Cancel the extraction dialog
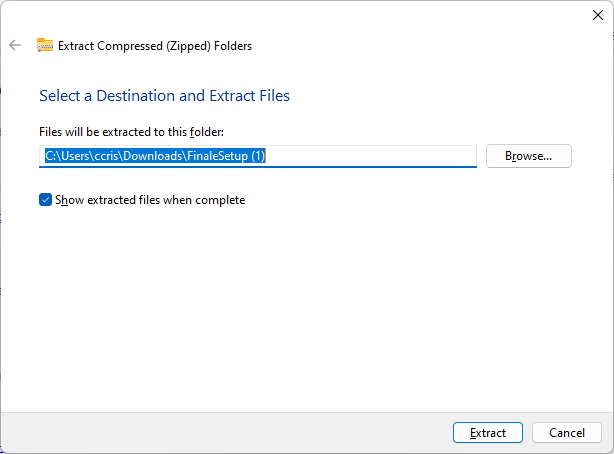Screen dimensions: 614x454 click(x=566, y=433)
